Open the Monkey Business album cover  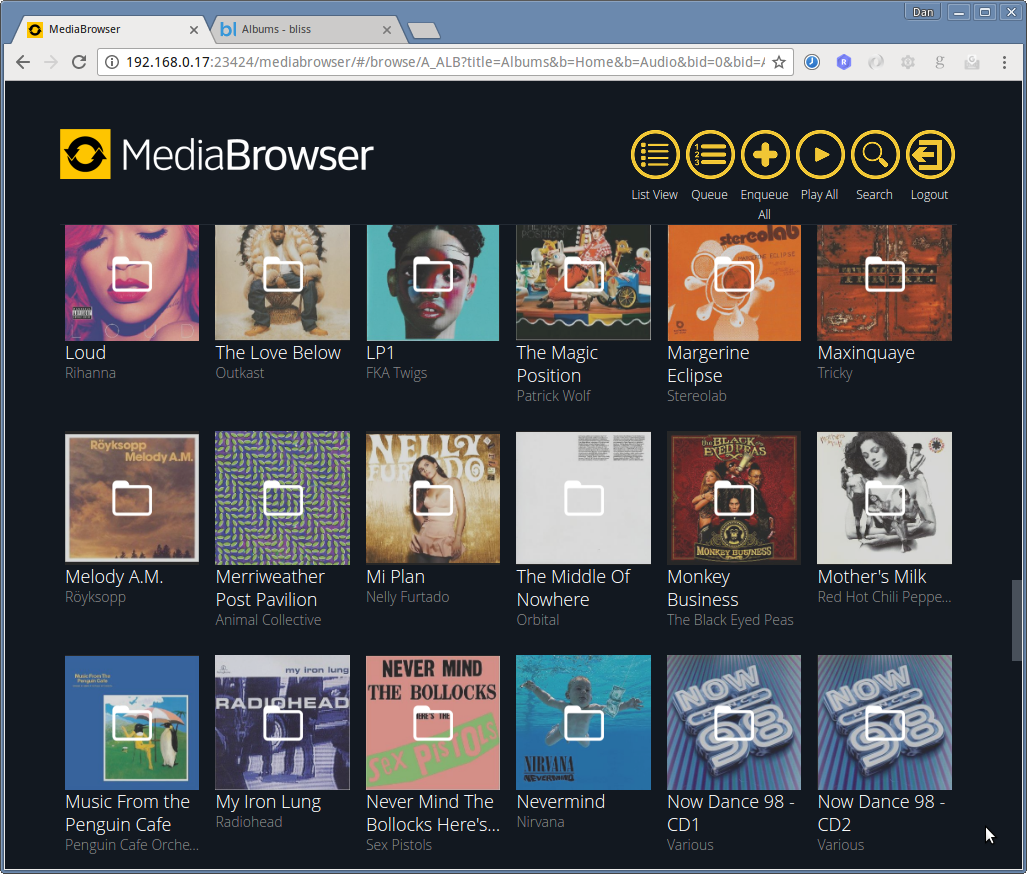(734, 497)
